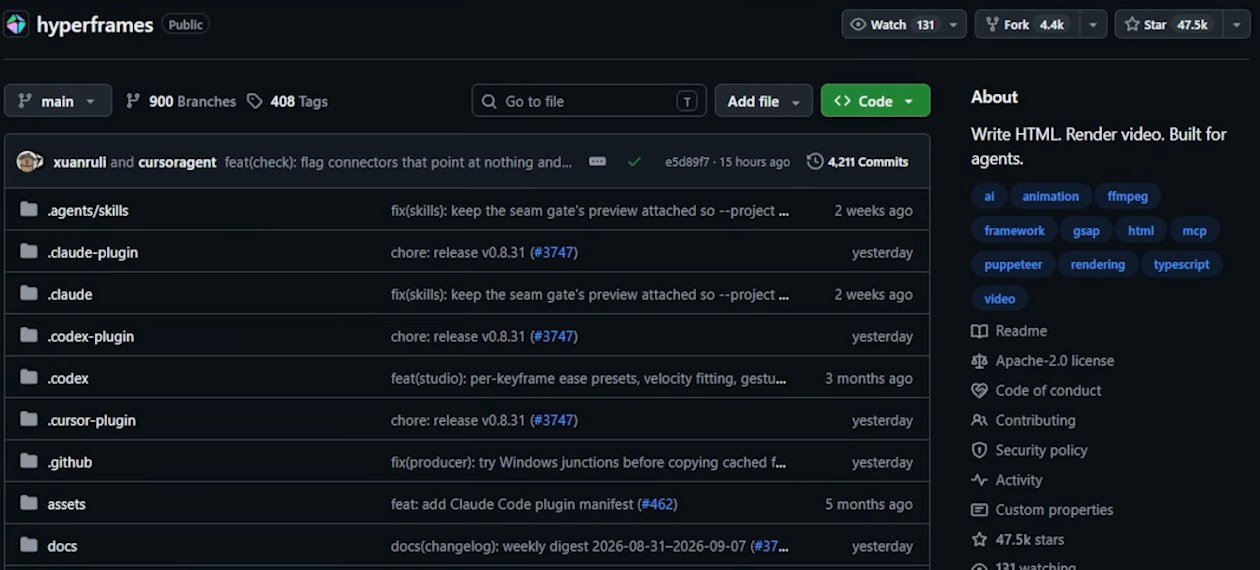Expand the Watch dropdown arrow

[954, 24]
